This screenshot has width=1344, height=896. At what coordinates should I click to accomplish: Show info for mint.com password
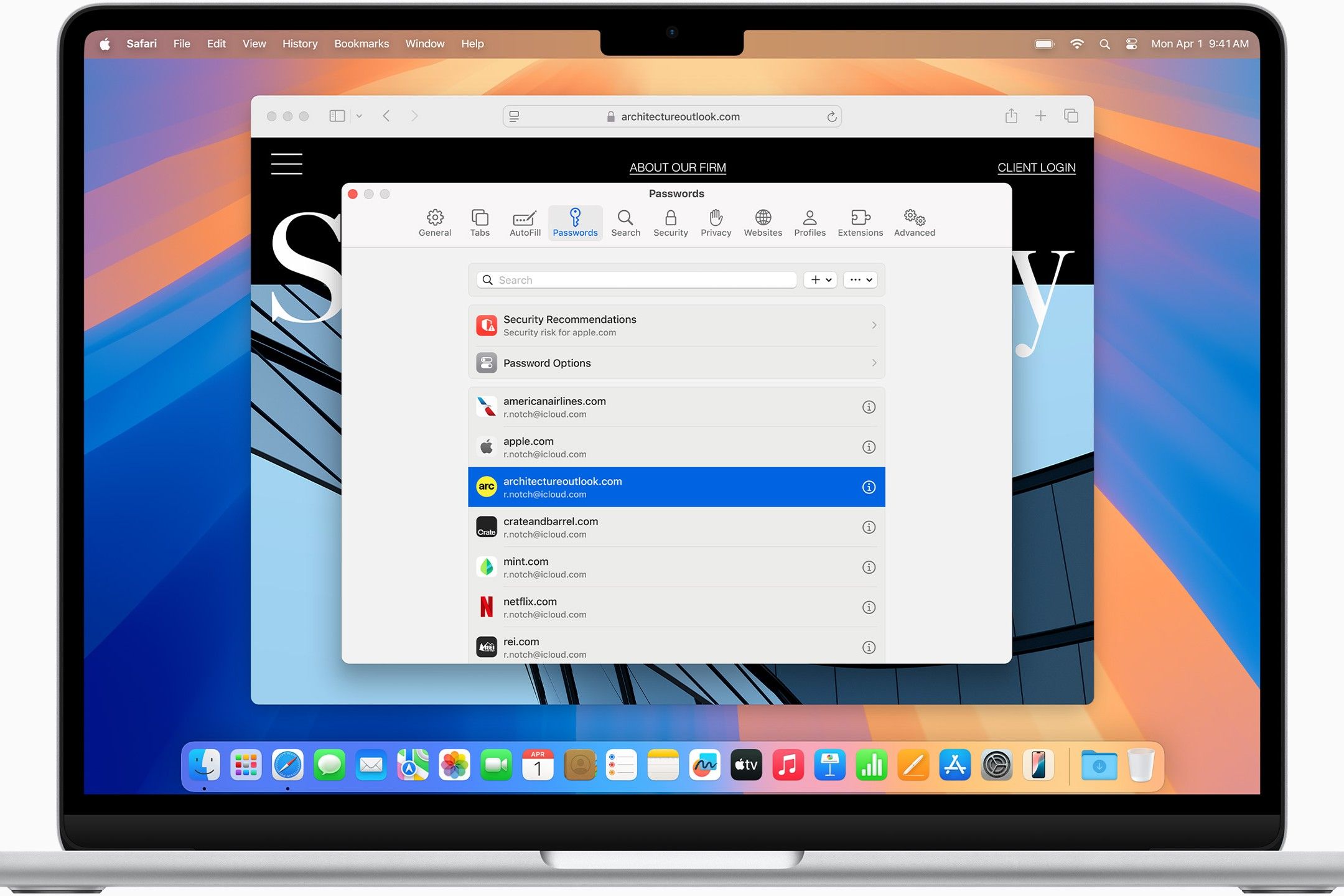[869, 567]
